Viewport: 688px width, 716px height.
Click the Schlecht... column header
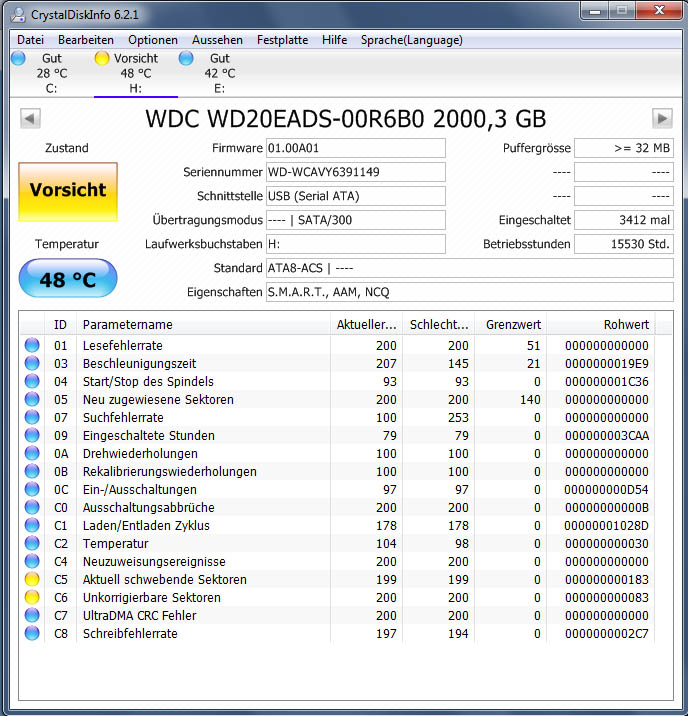[x=439, y=324]
